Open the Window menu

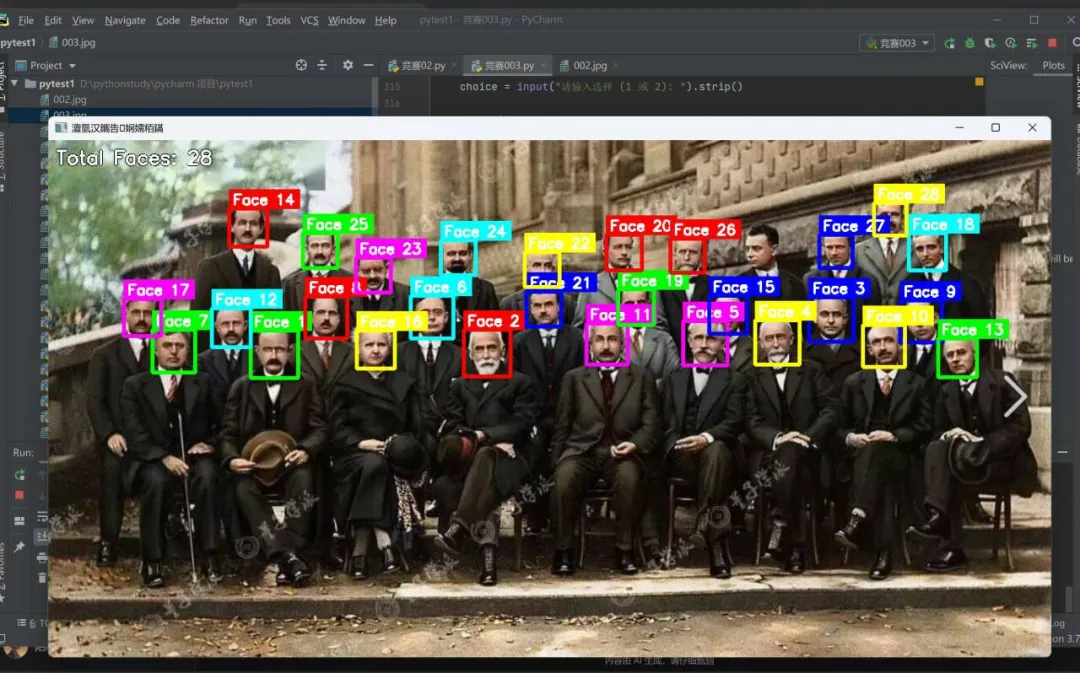(x=346, y=20)
